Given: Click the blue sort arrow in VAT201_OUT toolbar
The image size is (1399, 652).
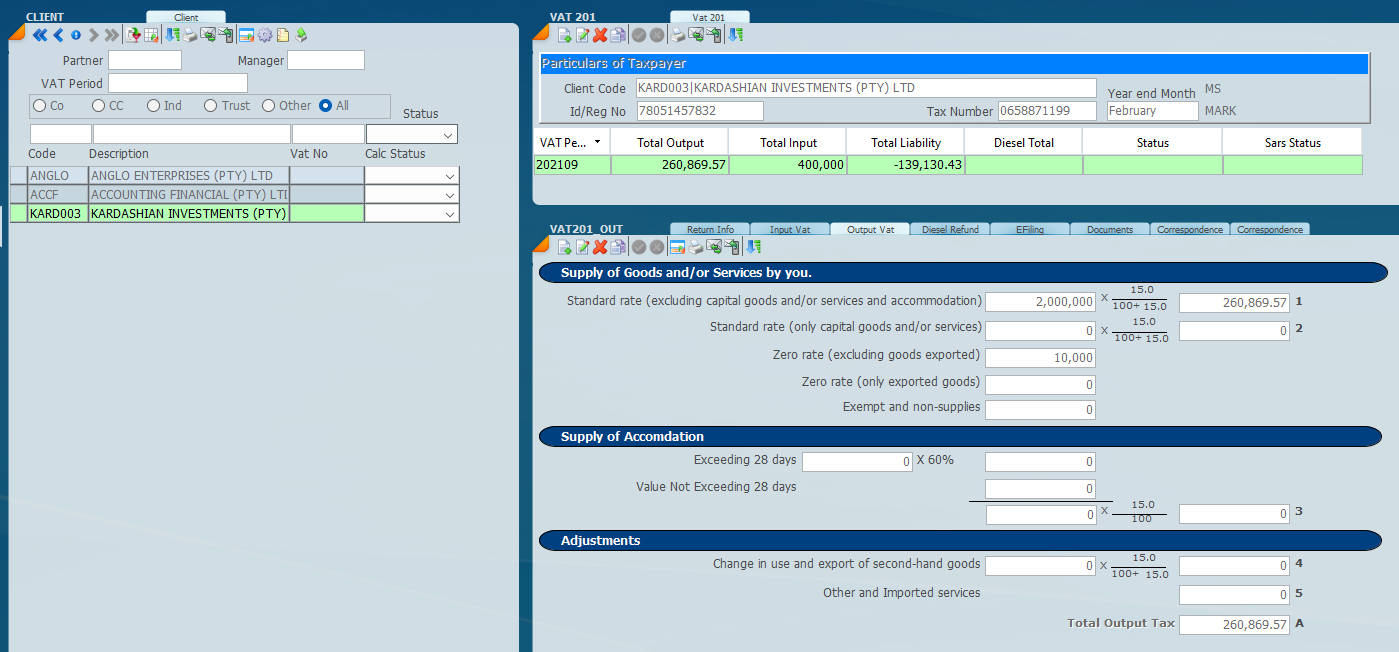Looking at the screenshot, I should point(753,247).
